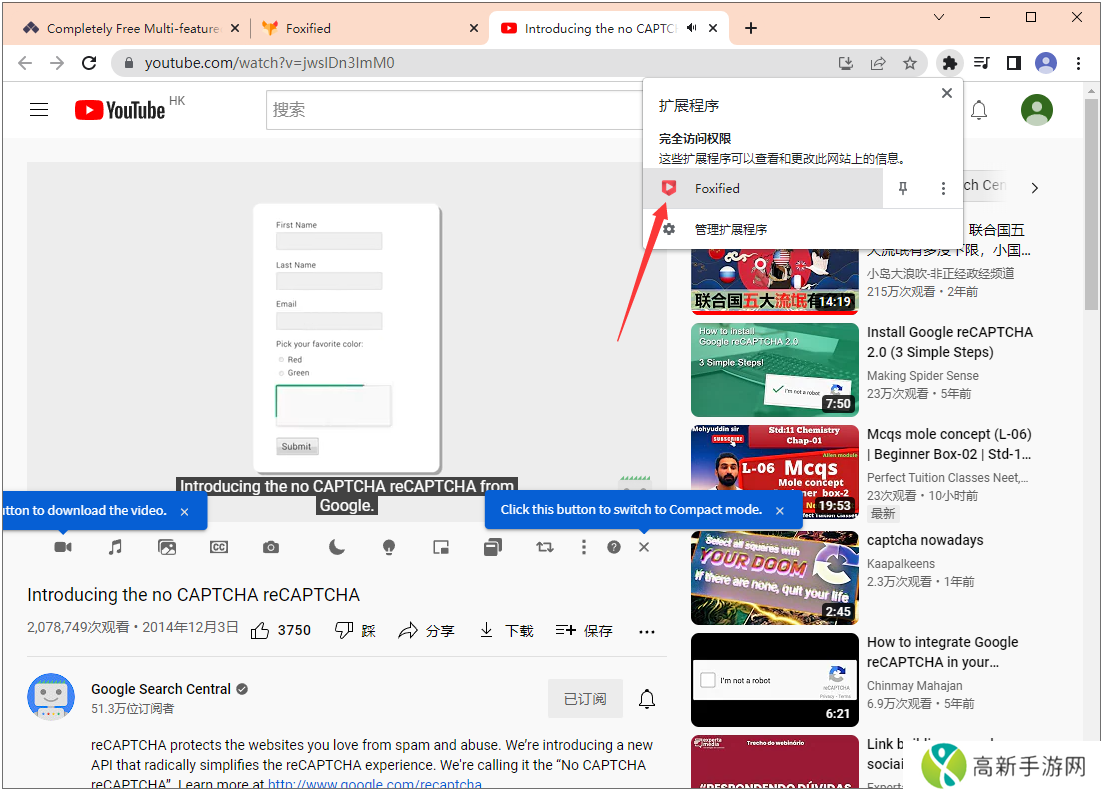Toggle the CC subtitles icon
The width and height of the screenshot is (1103, 791).
pyautogui.click(x=219, y=547)
